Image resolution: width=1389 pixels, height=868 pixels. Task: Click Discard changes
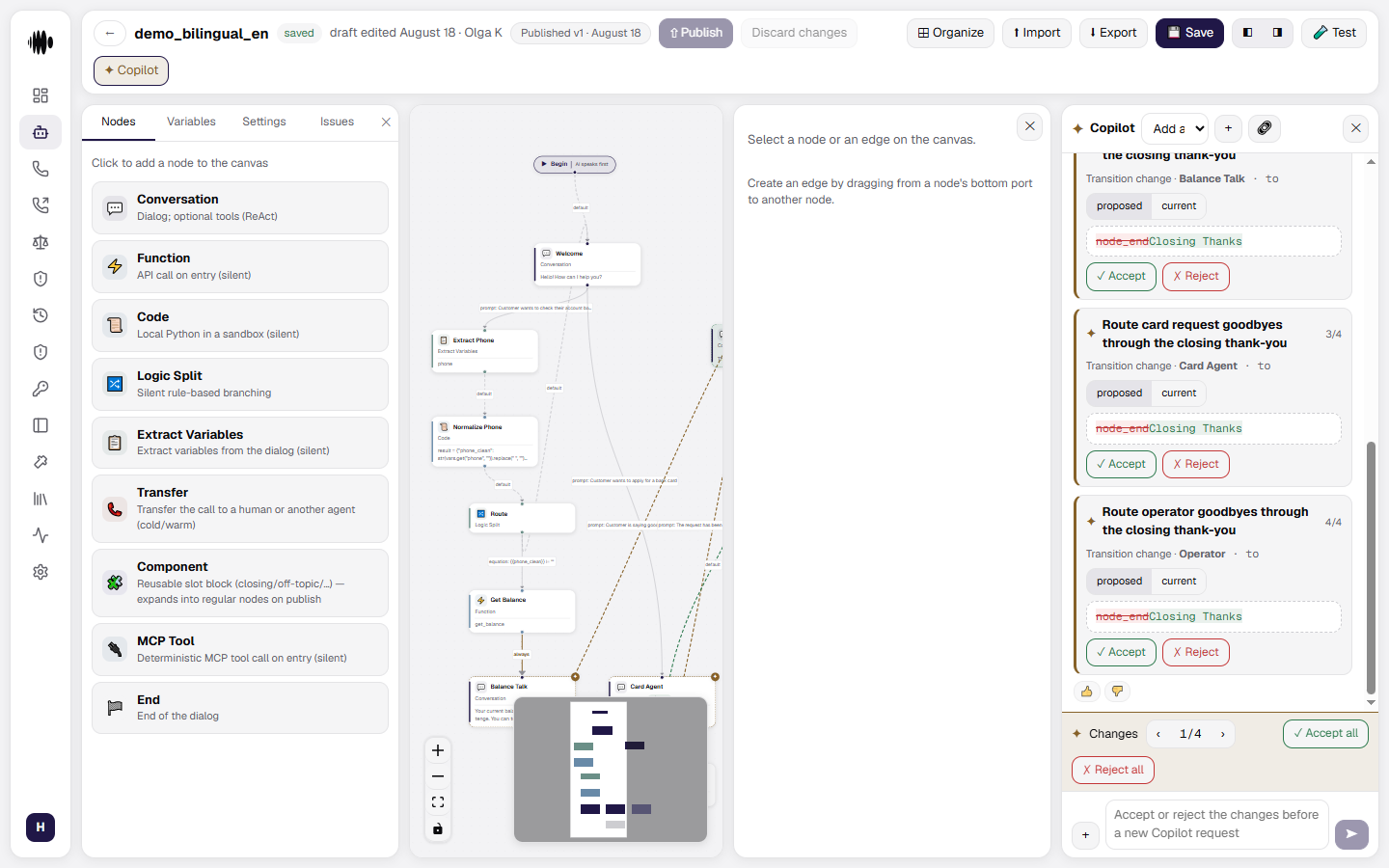coord(799,33)
